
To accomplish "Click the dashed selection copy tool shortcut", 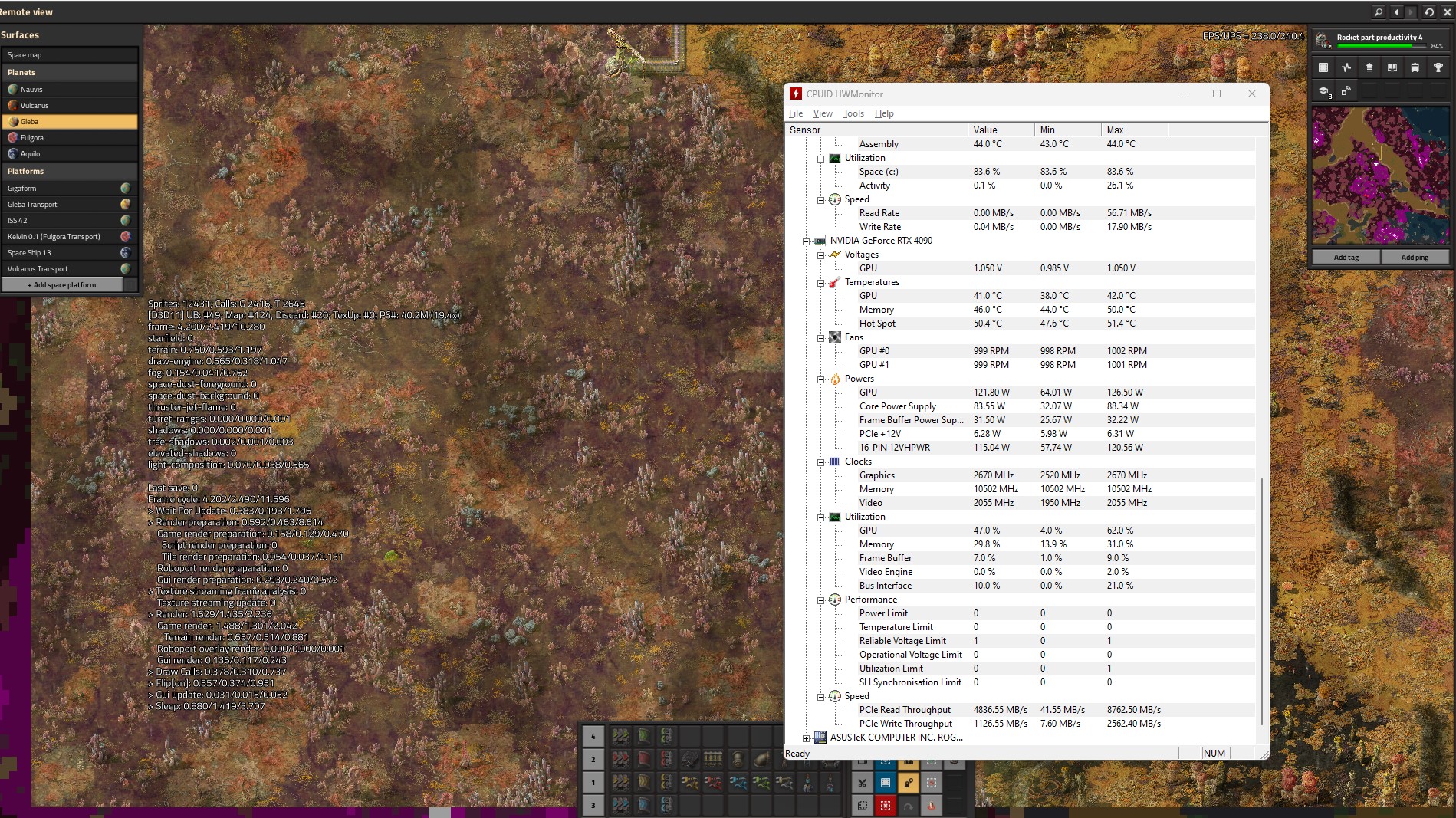I will [x=862, y=806].
